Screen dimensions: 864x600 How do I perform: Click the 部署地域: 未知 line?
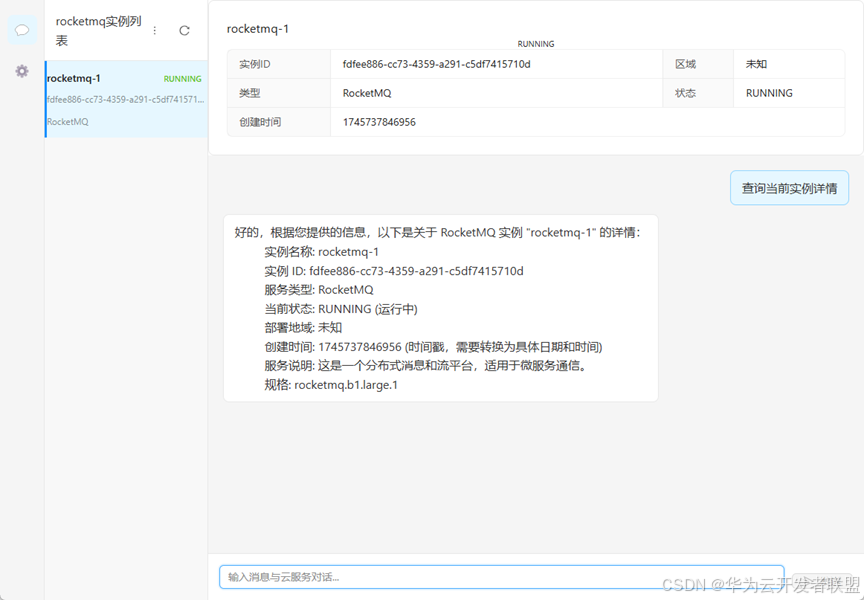[x=303, y=328]
